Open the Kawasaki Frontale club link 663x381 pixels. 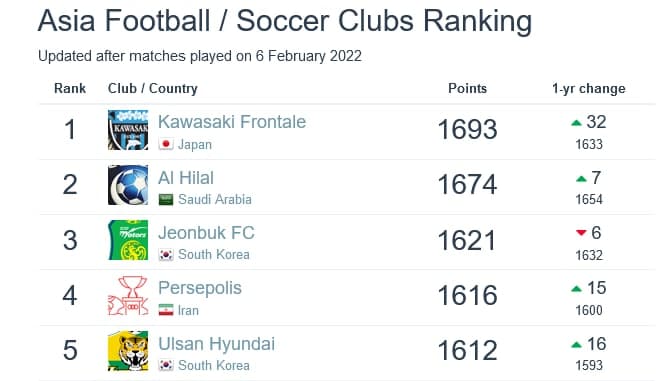pyautogui.click(x=232, y=122)
